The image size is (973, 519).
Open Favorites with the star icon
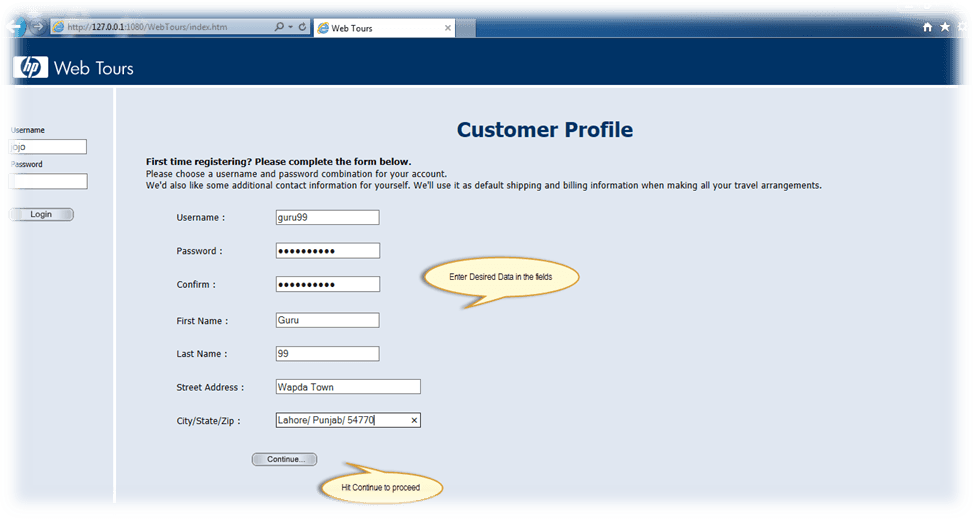(944, 27)
